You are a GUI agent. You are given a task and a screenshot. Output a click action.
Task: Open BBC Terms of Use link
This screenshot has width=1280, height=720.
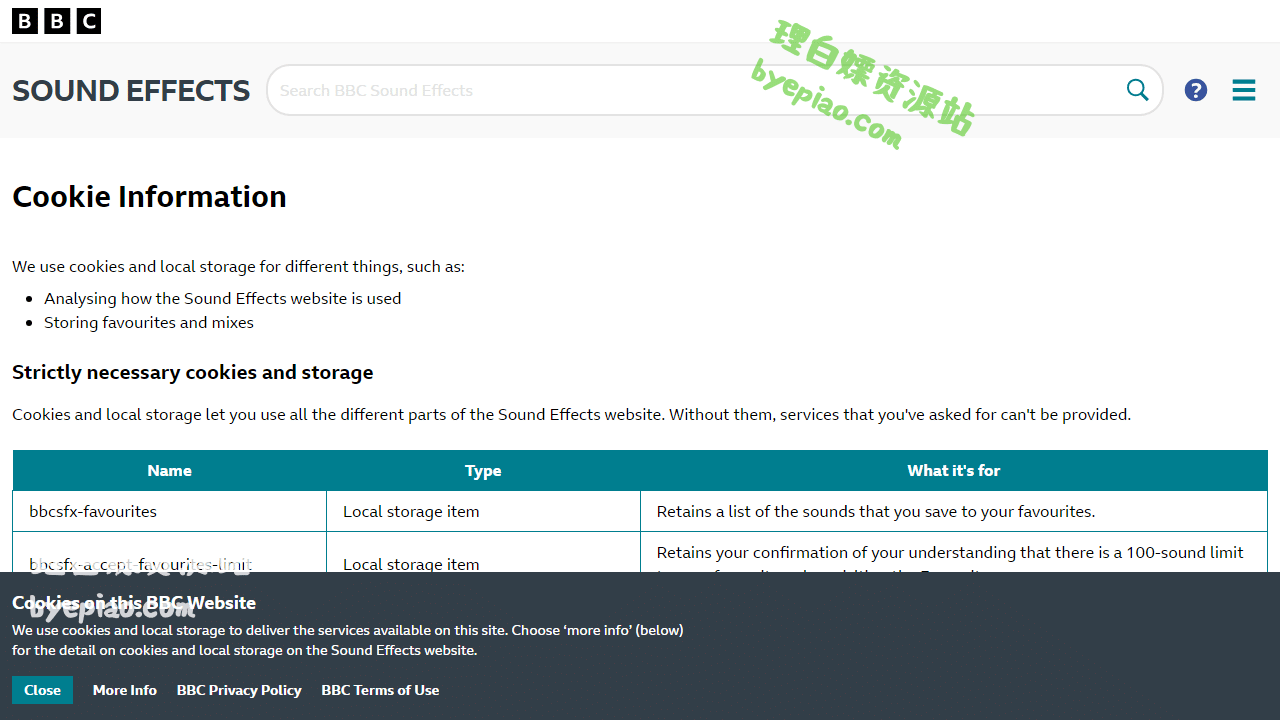[x=380, y=690]
